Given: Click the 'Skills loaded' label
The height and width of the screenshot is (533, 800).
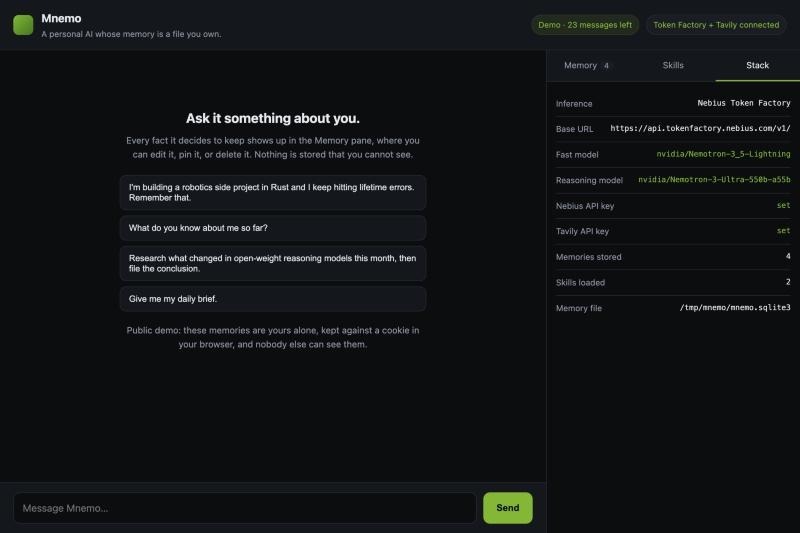Looking at the screenshot, I should (x=580, y=283).
